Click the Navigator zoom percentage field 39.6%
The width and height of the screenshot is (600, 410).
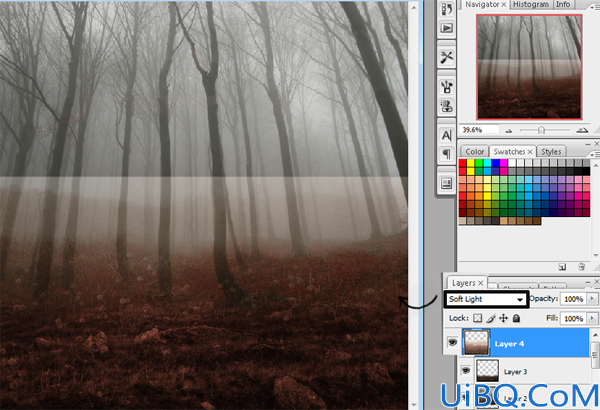coord(479,130)
